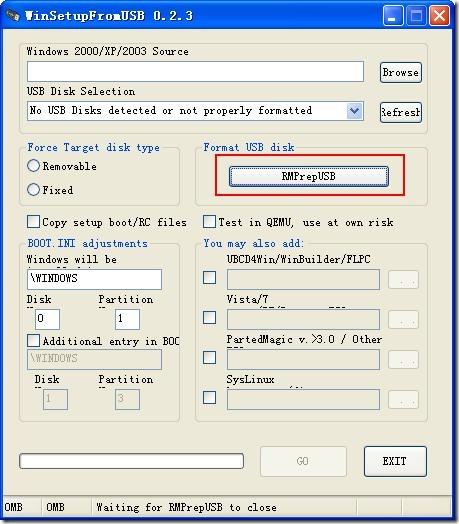Click the progress bar above status bar

point(131,461)
